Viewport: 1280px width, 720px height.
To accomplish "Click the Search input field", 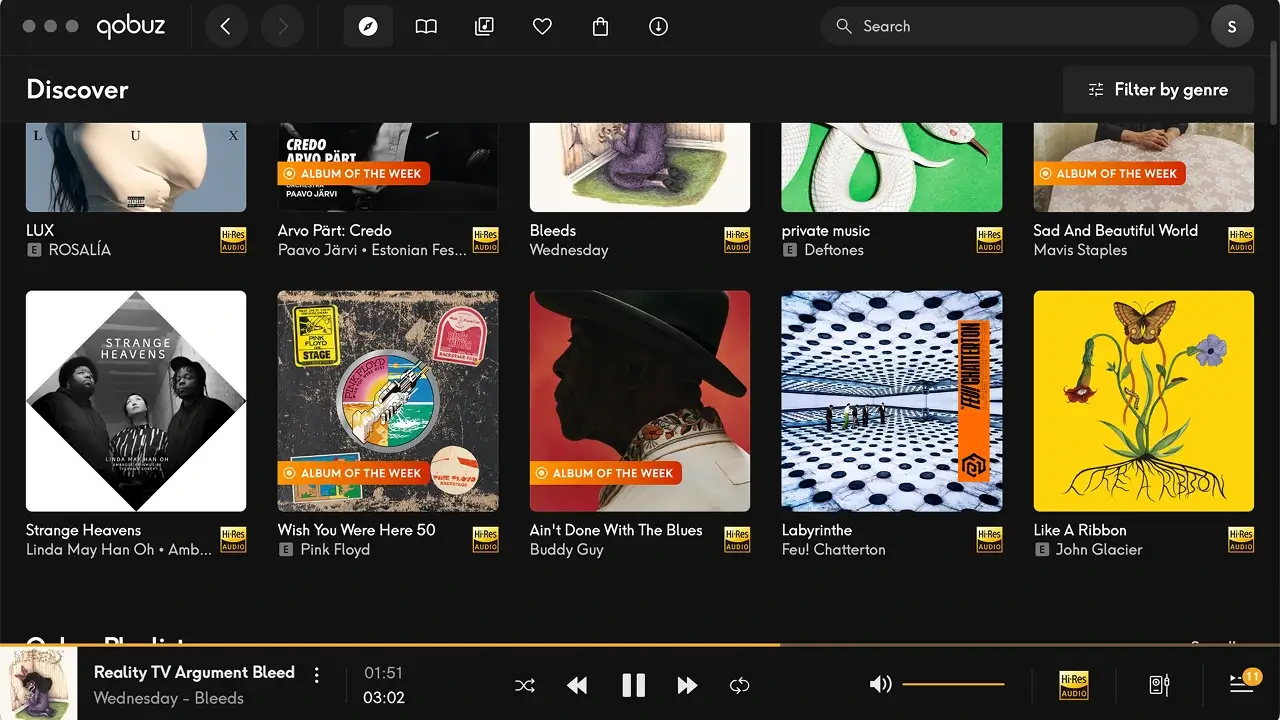I will coord(1010,27).
